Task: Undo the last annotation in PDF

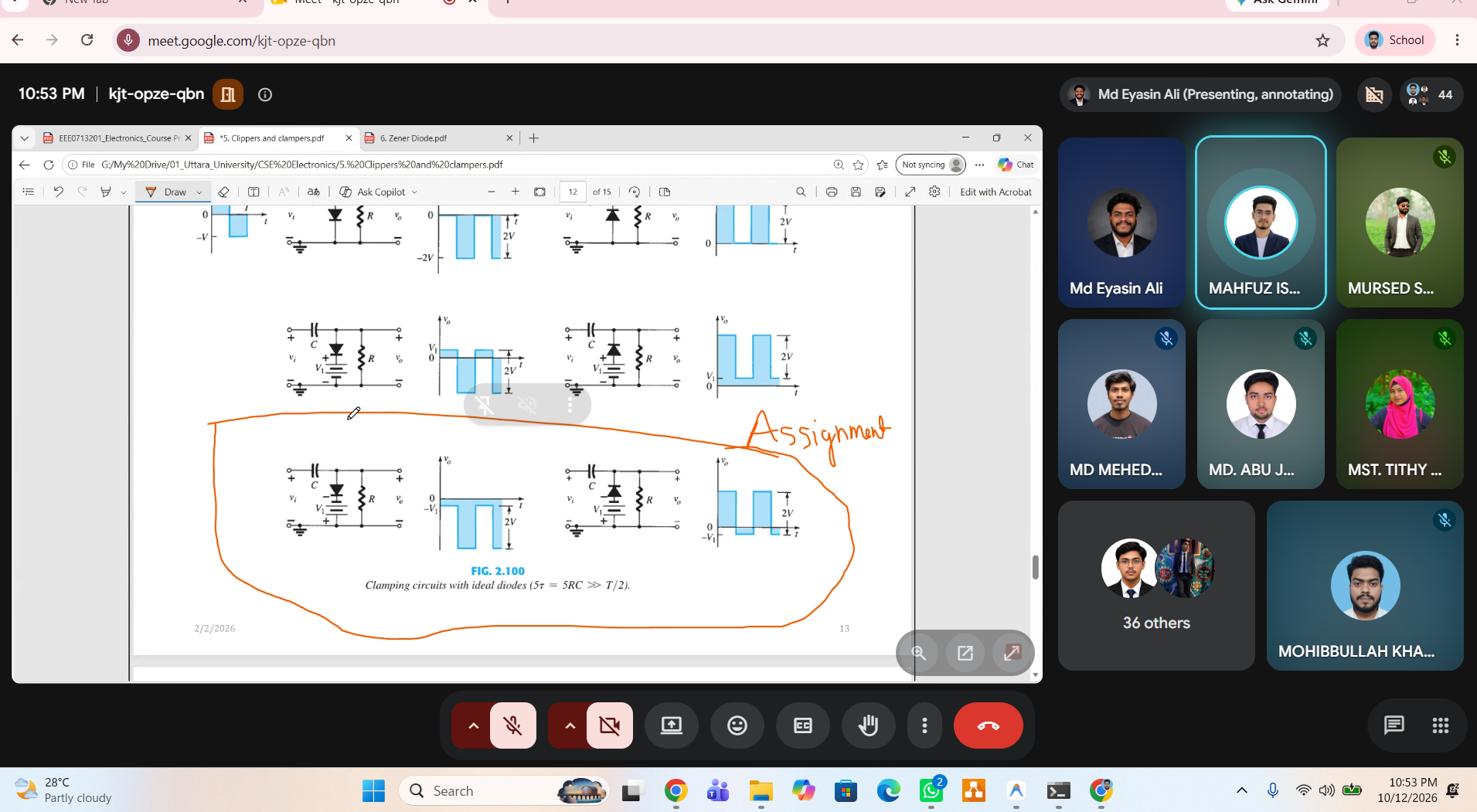Action: (58, 192)
